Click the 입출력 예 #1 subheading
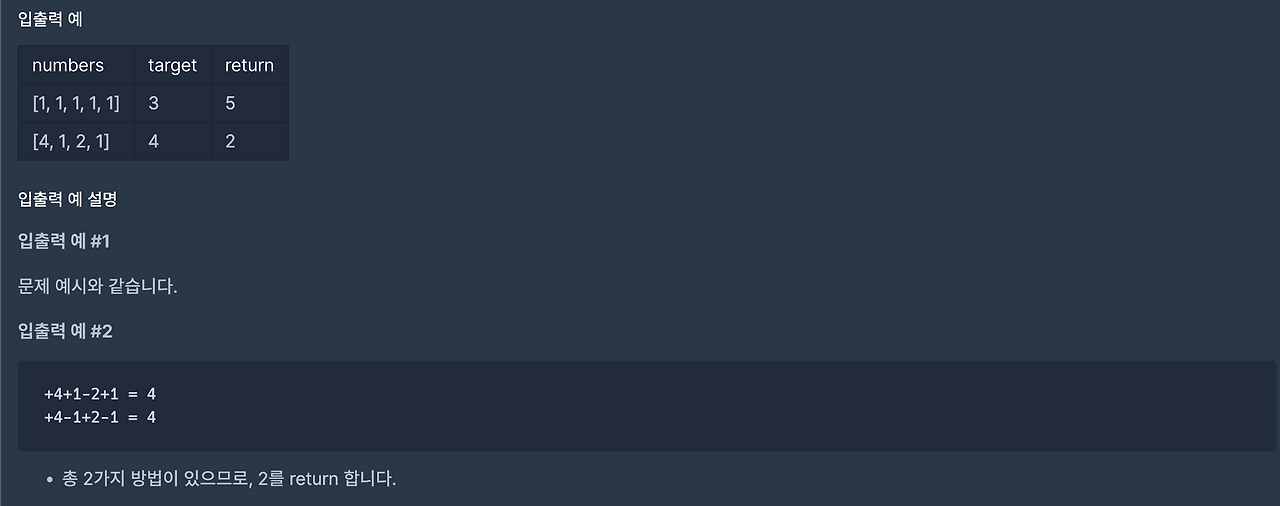 (x=64, y=242)
